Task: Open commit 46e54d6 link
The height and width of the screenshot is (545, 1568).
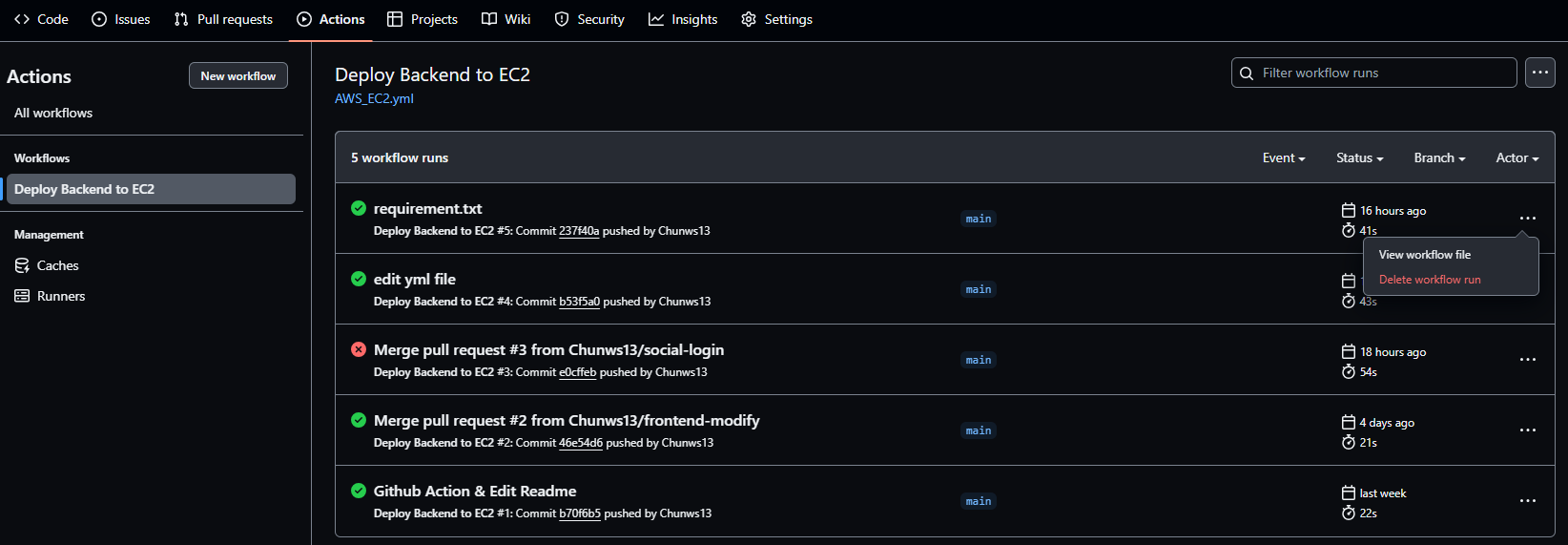Action: click(x=581, y=443)
